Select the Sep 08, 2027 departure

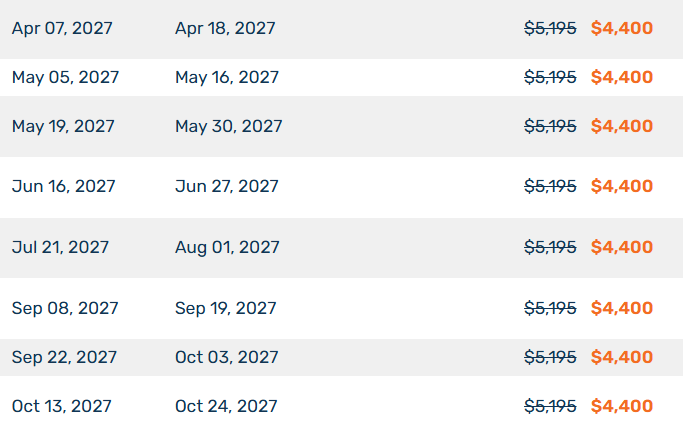tap(65, 309)
